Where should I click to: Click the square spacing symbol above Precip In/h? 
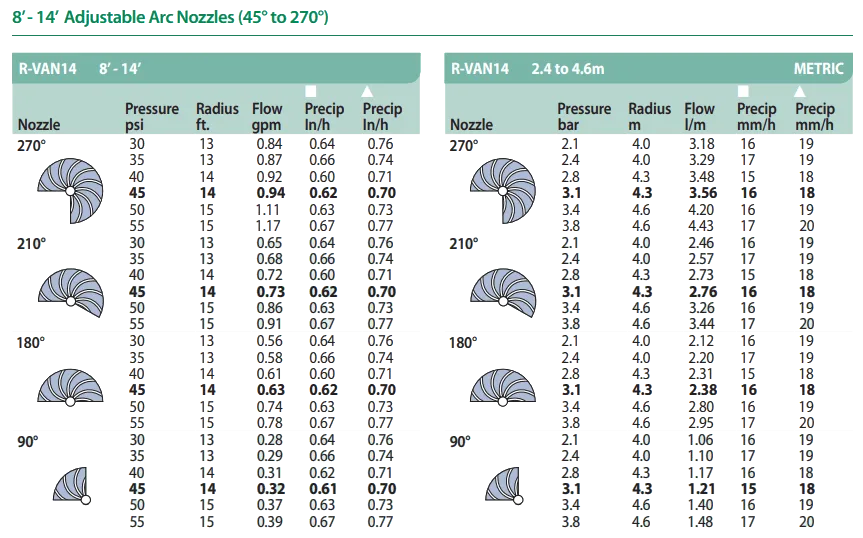coord(310,91)
